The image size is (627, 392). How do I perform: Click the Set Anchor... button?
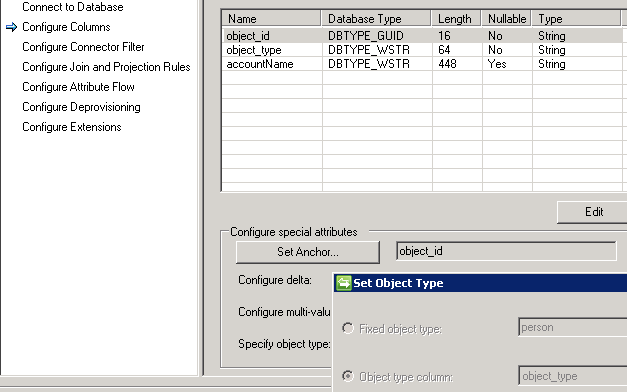[308, 252]
